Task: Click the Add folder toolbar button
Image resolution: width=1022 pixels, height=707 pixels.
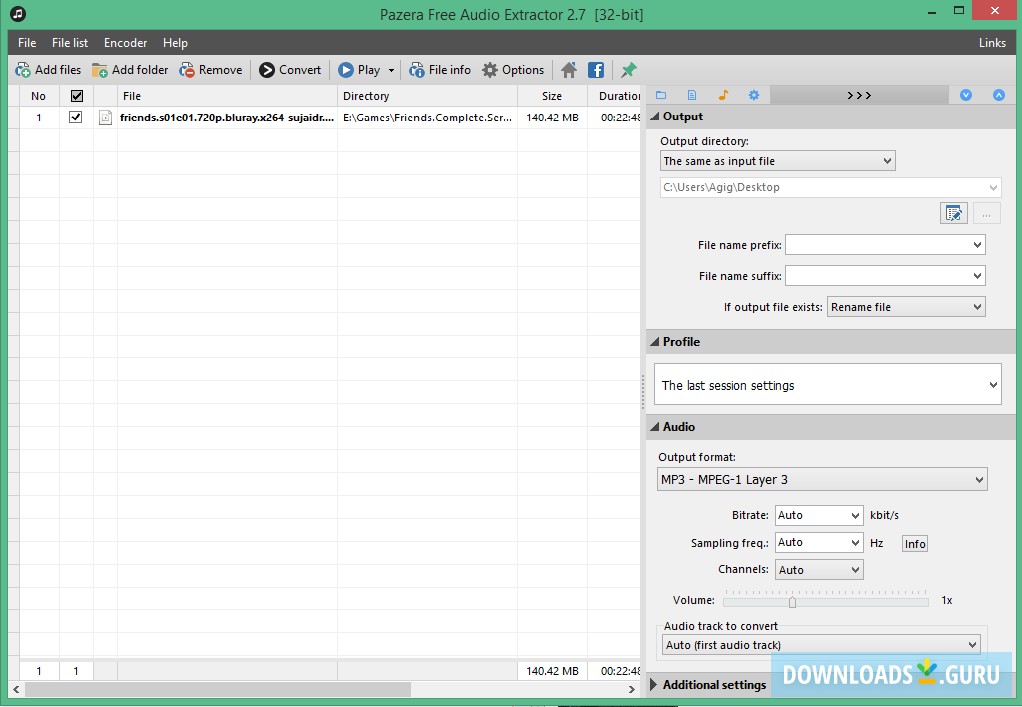Action: (x=130, y=70)
